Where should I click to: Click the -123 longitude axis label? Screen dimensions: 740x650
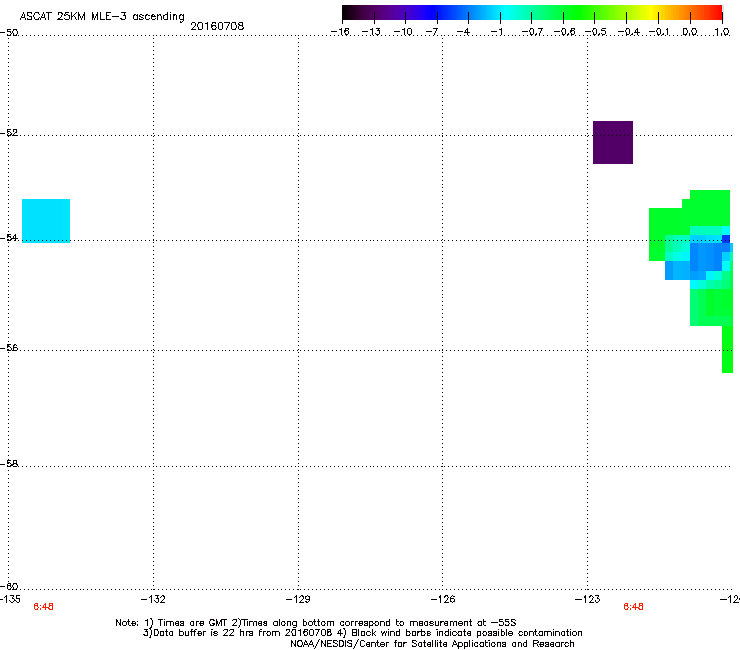(588, 599)
